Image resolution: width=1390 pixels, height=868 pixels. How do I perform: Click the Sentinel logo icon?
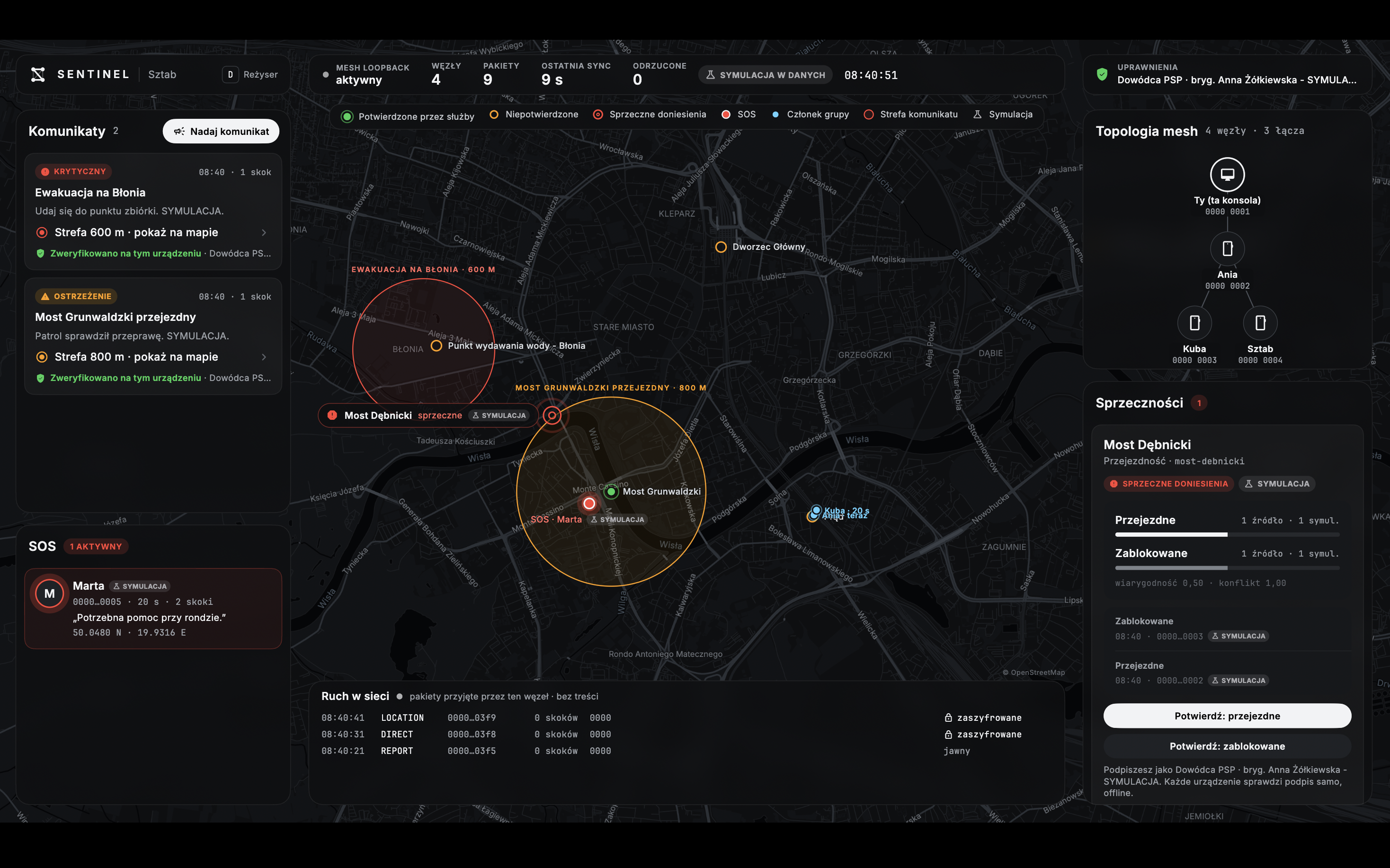(x=38, y=75)
